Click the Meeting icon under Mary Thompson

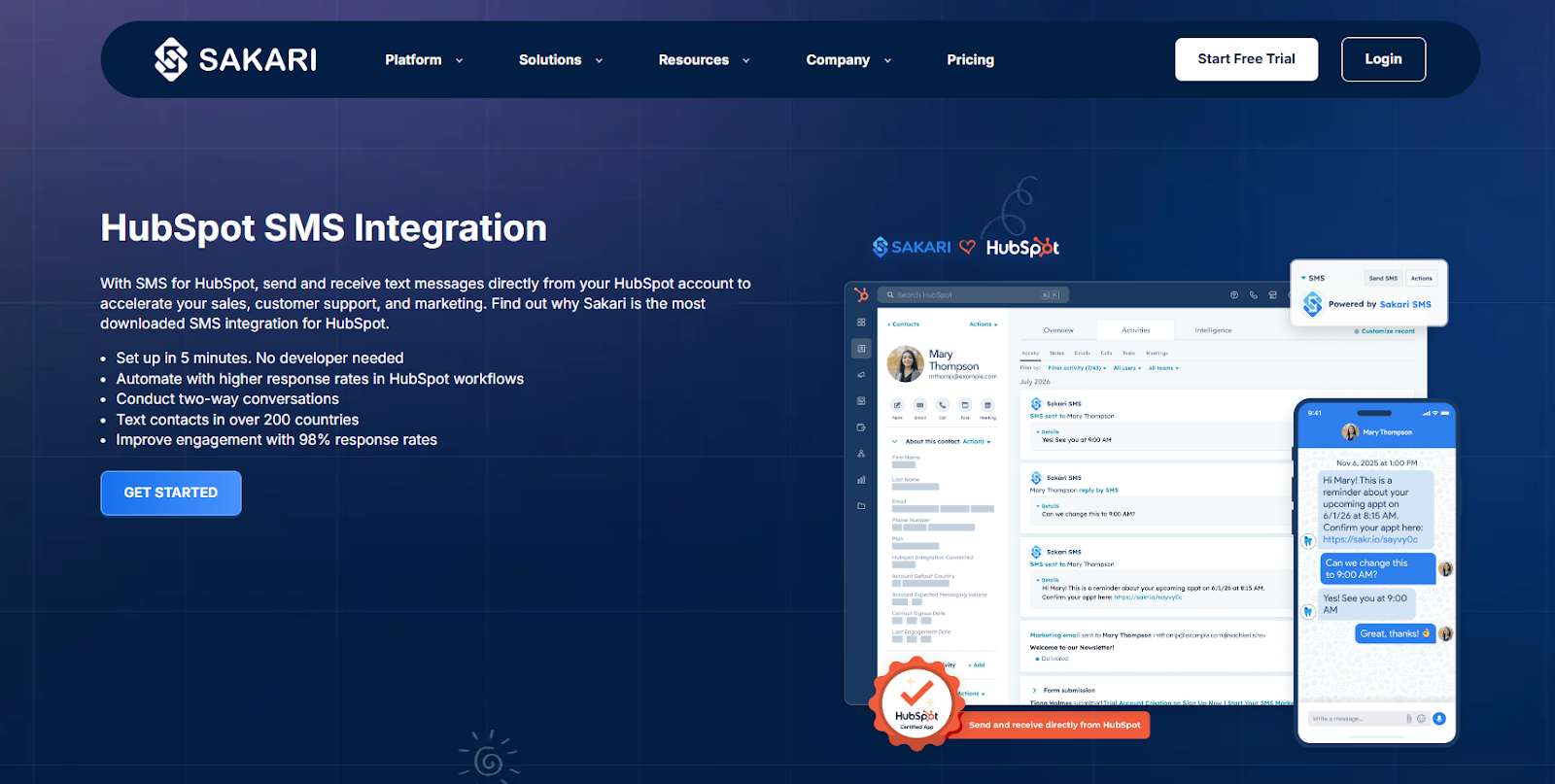(987, 405)
